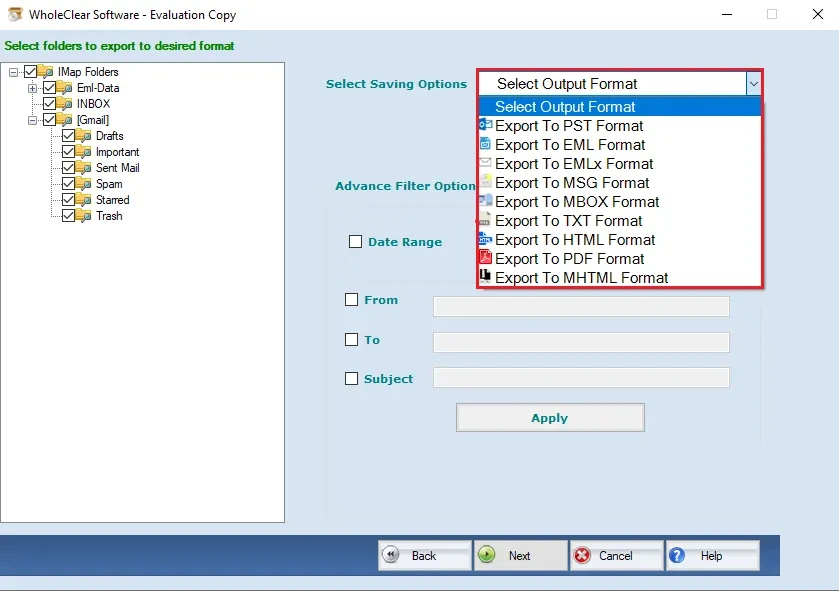Choose the highlighted Select Output Format entry

click(565, 106)
